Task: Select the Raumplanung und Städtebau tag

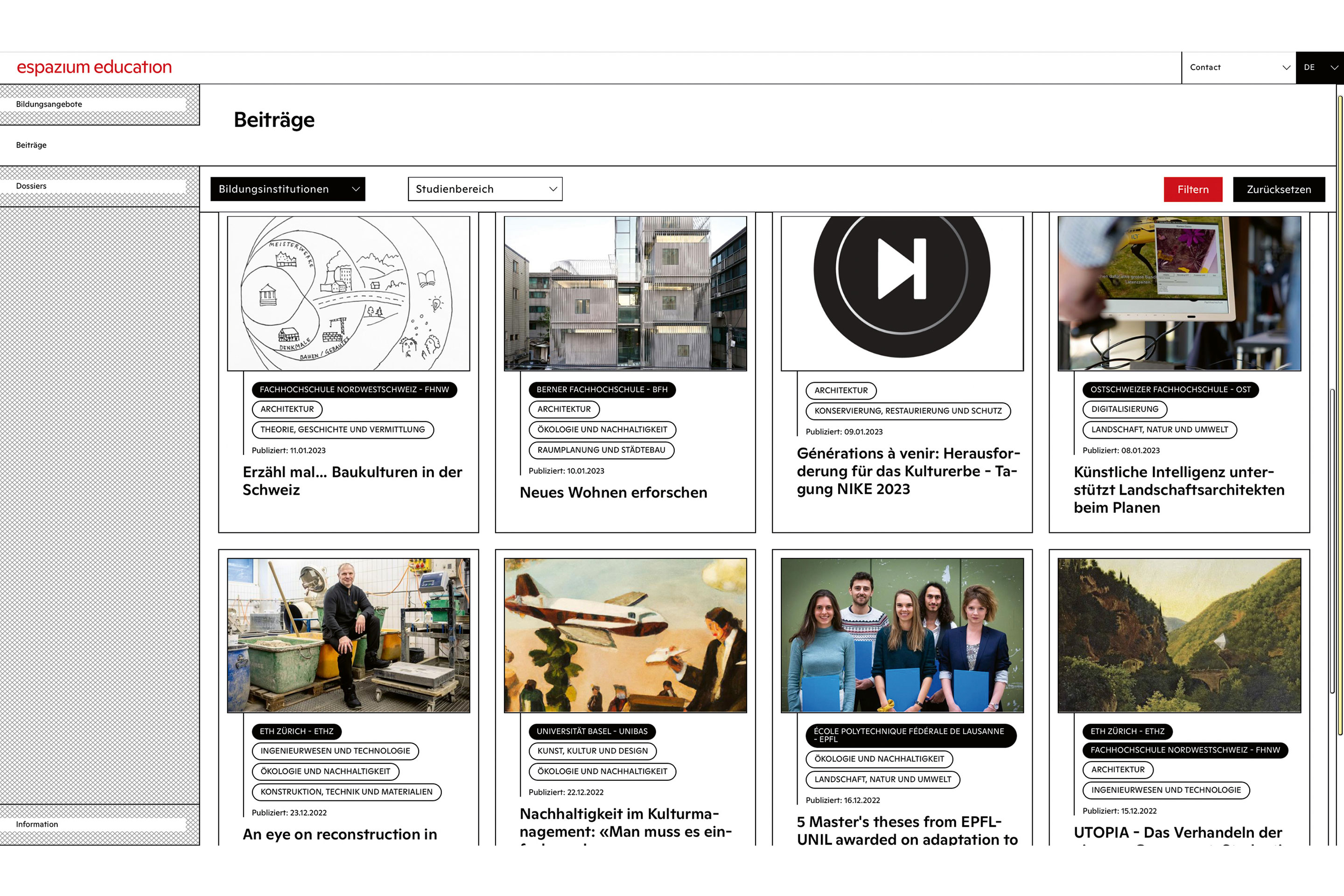Action: 602,450
